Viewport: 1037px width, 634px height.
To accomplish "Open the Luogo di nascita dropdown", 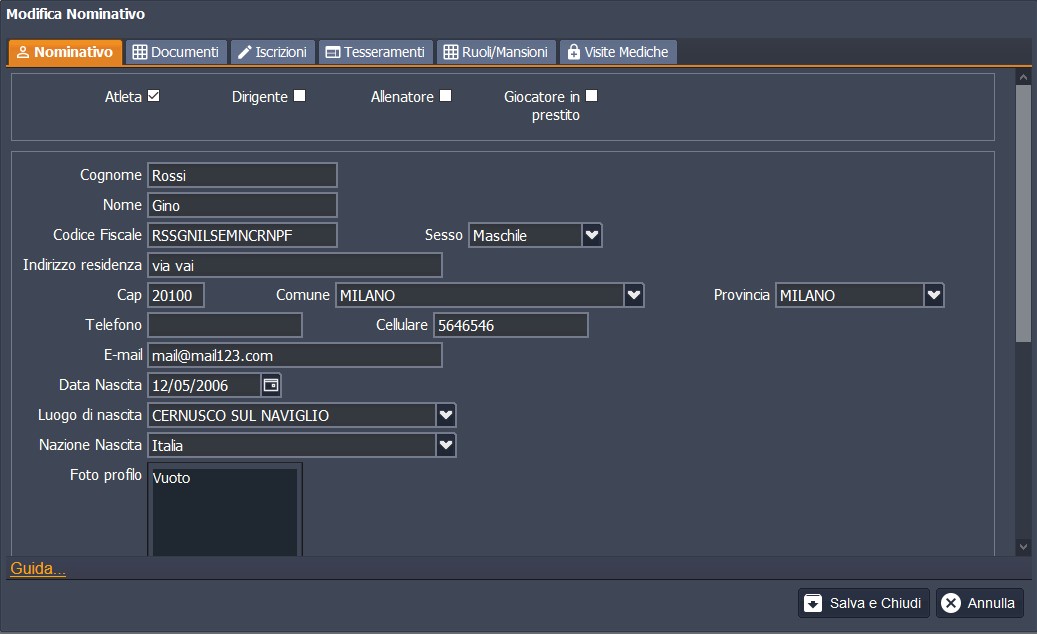I will (x=446, y=415).
